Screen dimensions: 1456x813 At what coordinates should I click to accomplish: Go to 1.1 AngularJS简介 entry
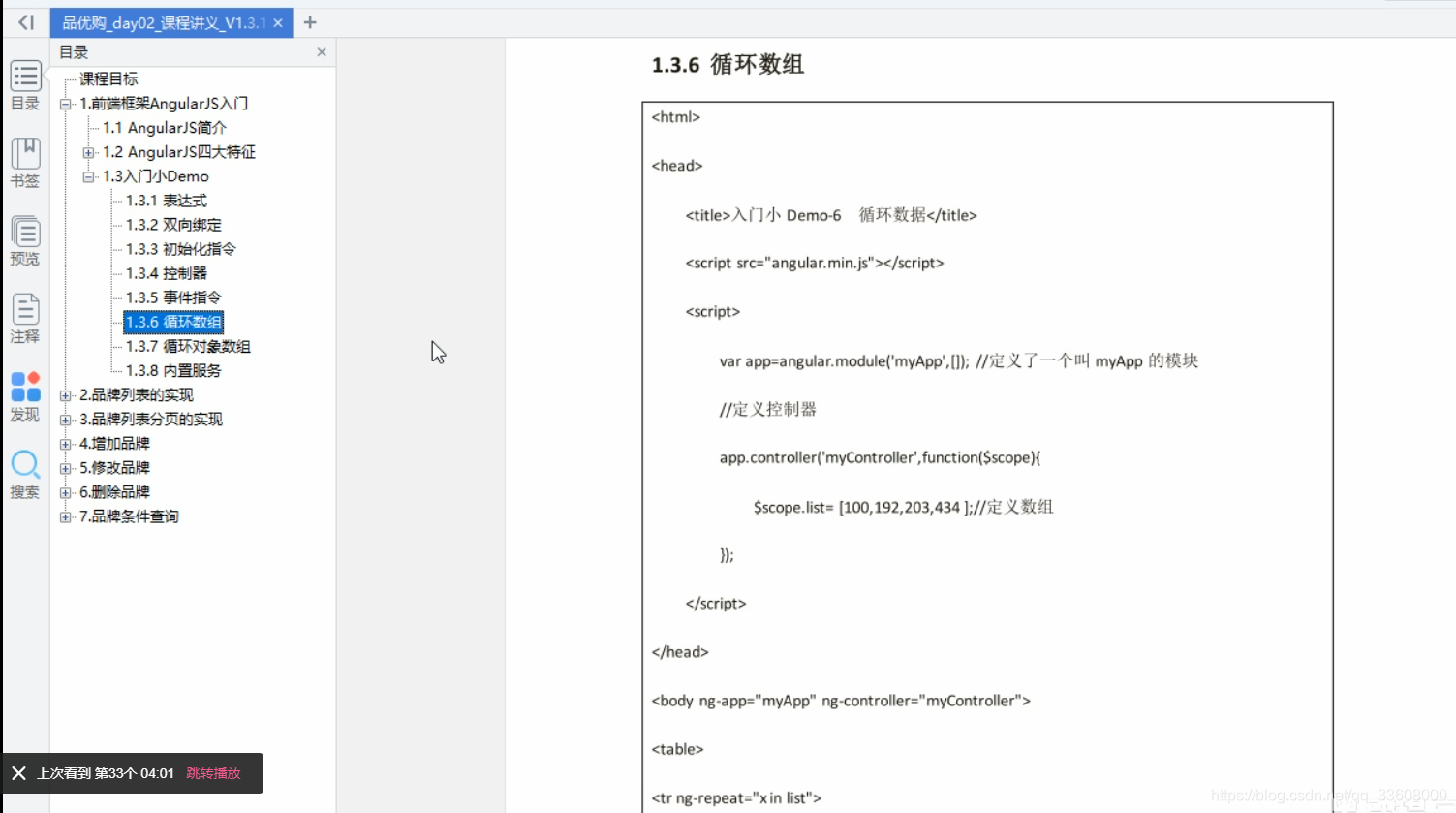[x=165, y=128]
